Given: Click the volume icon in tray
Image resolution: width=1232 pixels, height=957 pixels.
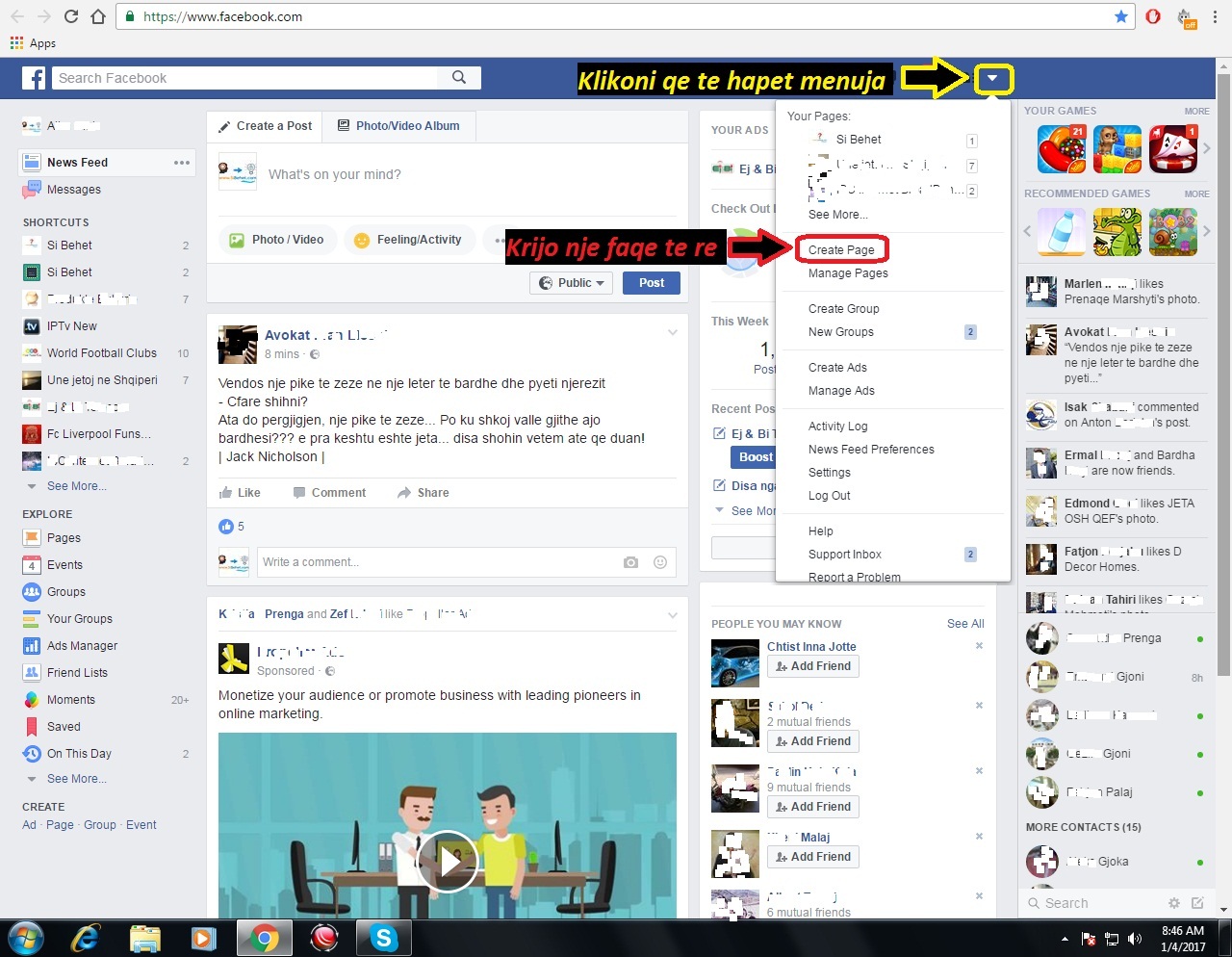Looking at the screenshot, I should pos(1135,939).
